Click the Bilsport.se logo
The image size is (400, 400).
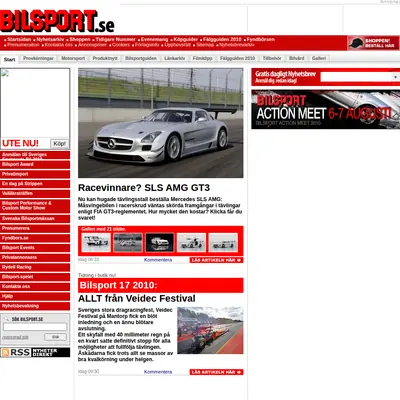(57, 21)
